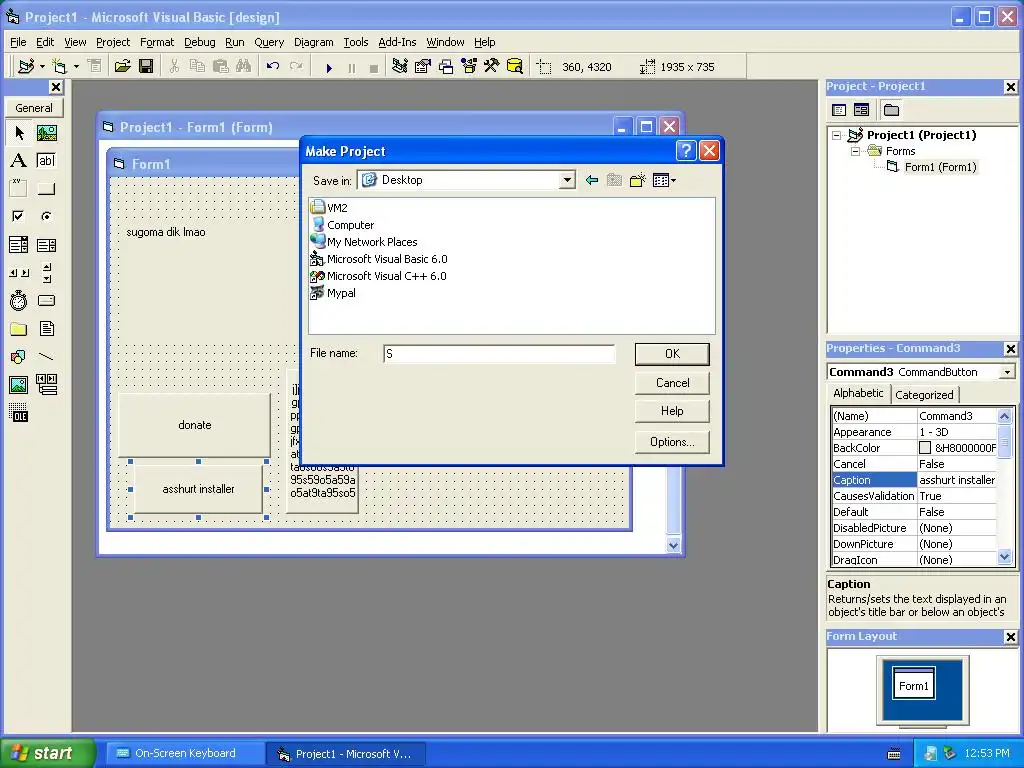
Task: Open the Add-Ins menu
Action: coord(397,42)
